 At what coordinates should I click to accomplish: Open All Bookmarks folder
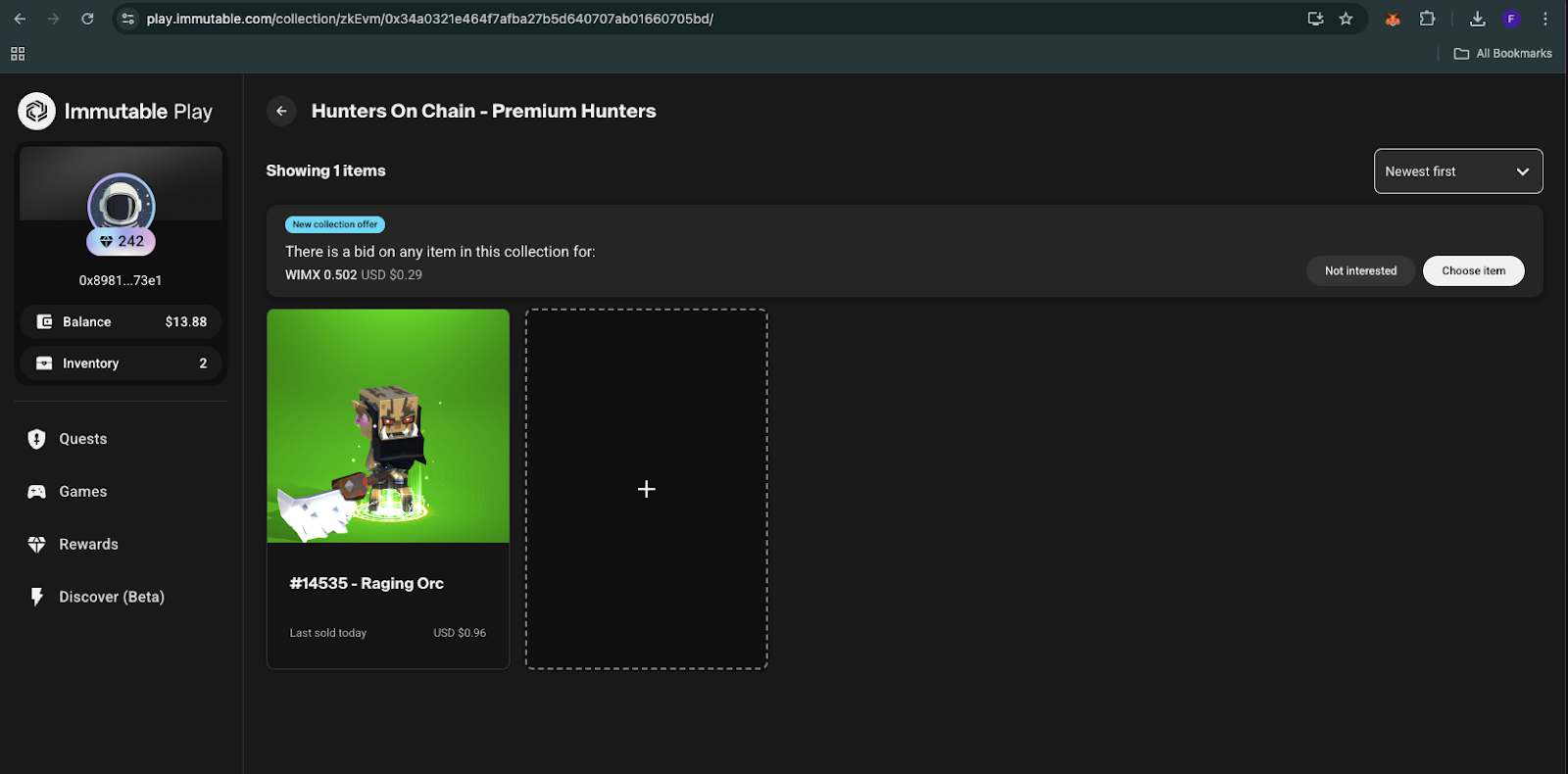[x=1503, y=54]
